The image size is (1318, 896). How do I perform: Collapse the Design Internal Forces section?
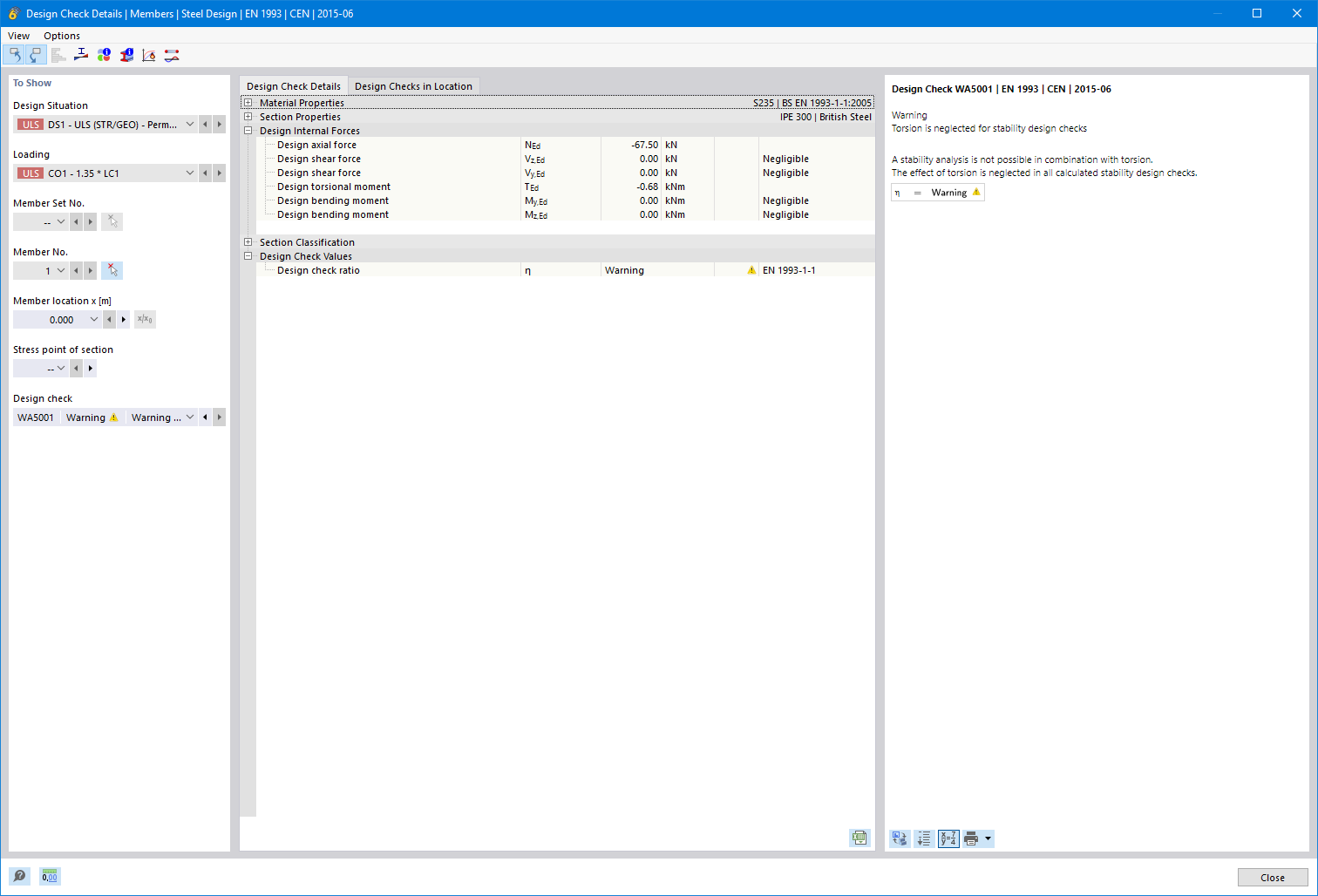(x=248, y=130)
